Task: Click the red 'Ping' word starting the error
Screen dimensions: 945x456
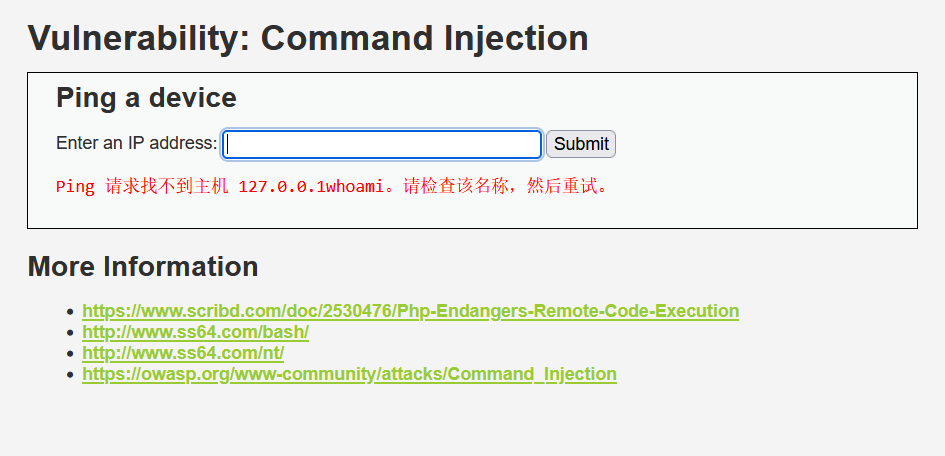Action: point(75,187)
